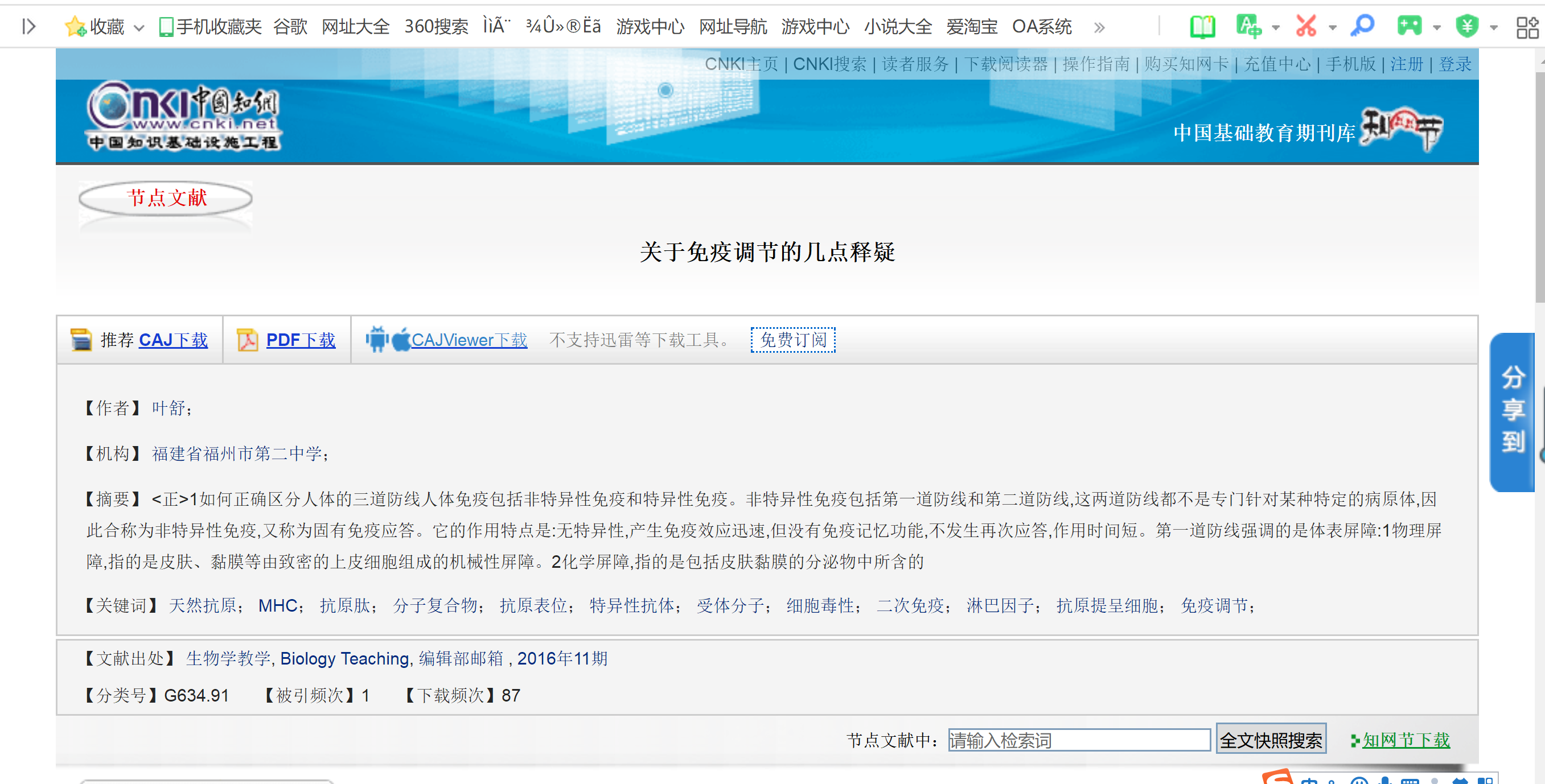Open keyword 天然抗原
The image size is (1545, 784).
(203, 605)
